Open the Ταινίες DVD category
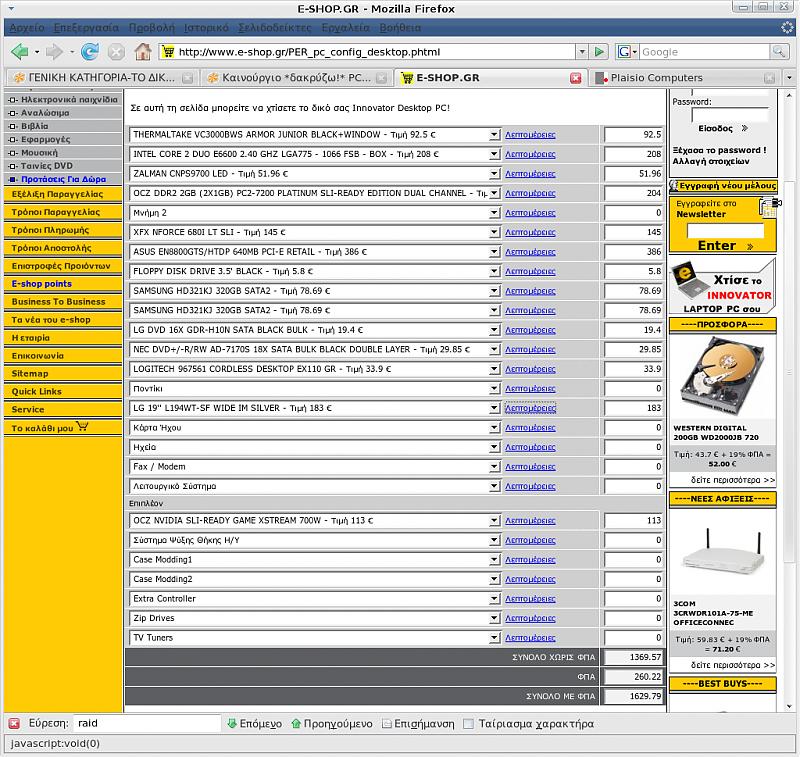The height and width of the screenshot is (757, 800). point(46,166)
